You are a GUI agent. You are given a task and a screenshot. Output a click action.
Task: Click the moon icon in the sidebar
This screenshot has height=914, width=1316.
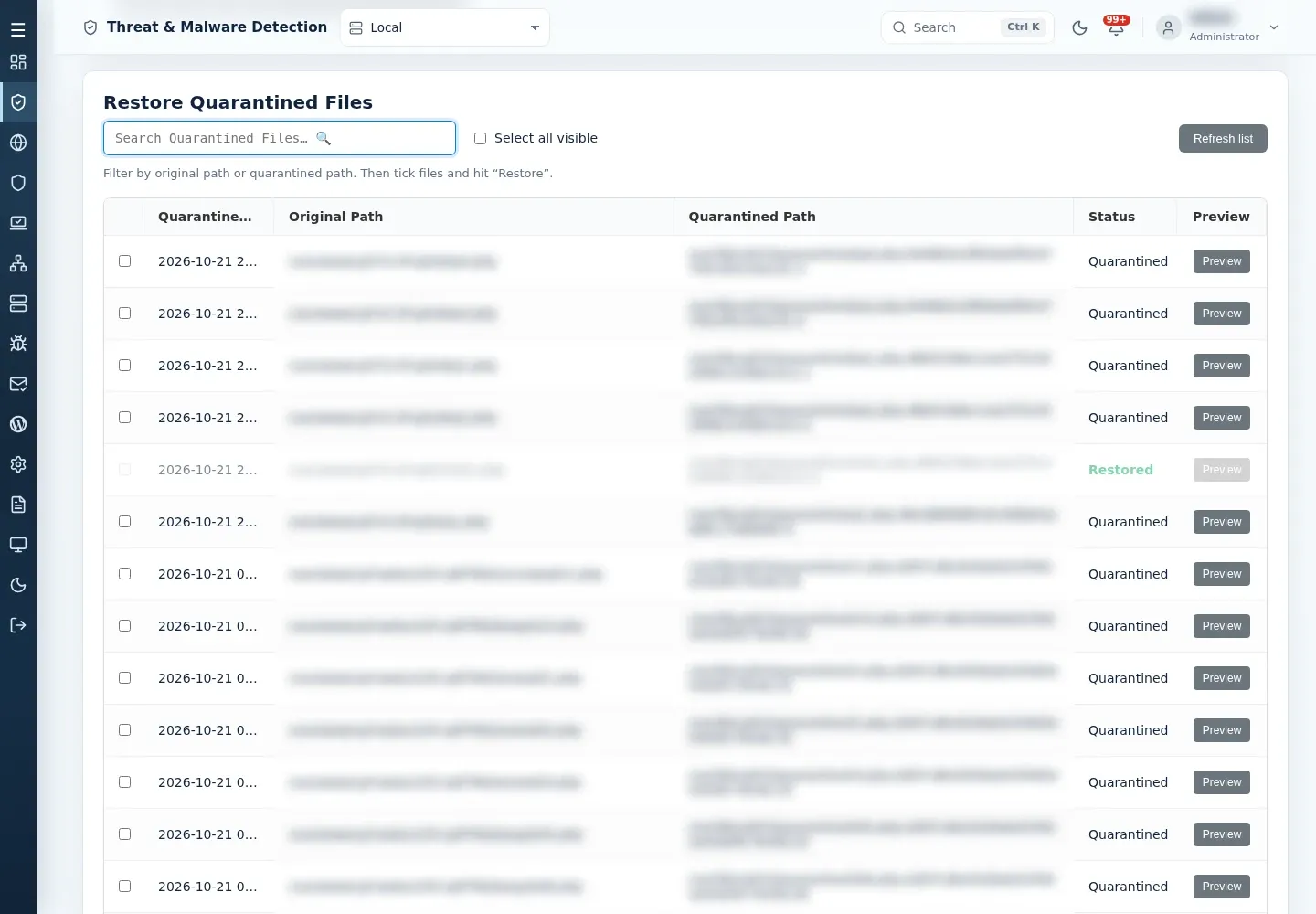[x=18, y=585]
